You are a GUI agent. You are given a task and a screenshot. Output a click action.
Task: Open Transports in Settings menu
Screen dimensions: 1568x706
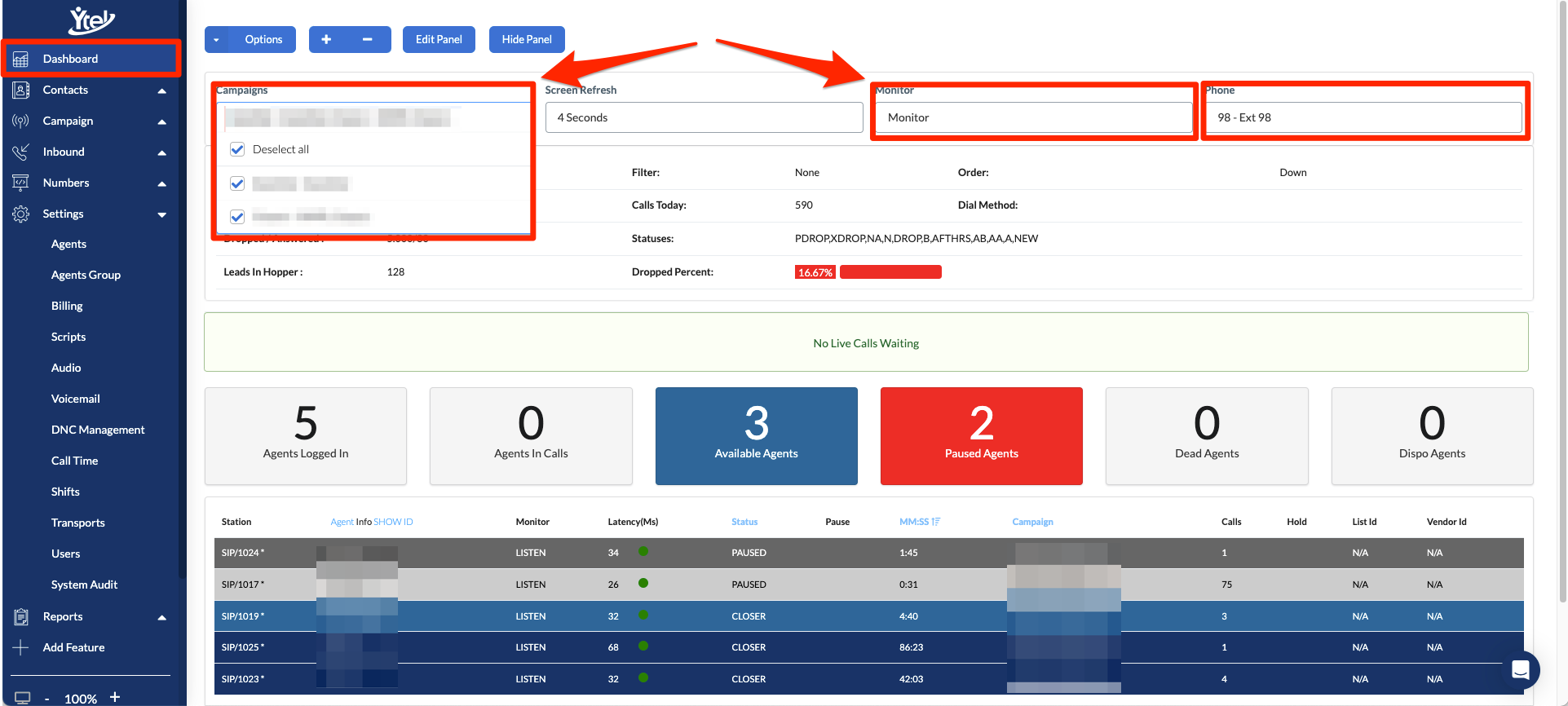click(77, 523)
